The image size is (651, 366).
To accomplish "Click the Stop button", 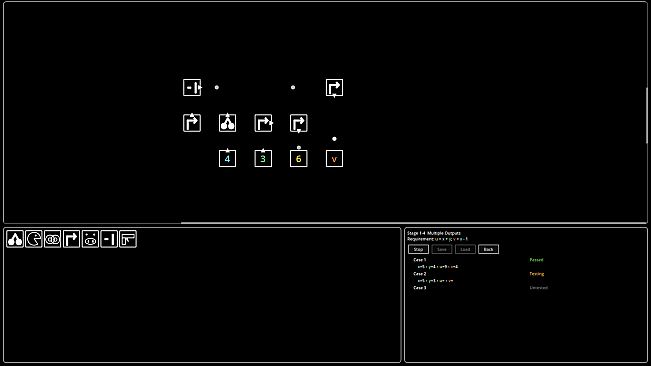I will [x=418, y=249].
